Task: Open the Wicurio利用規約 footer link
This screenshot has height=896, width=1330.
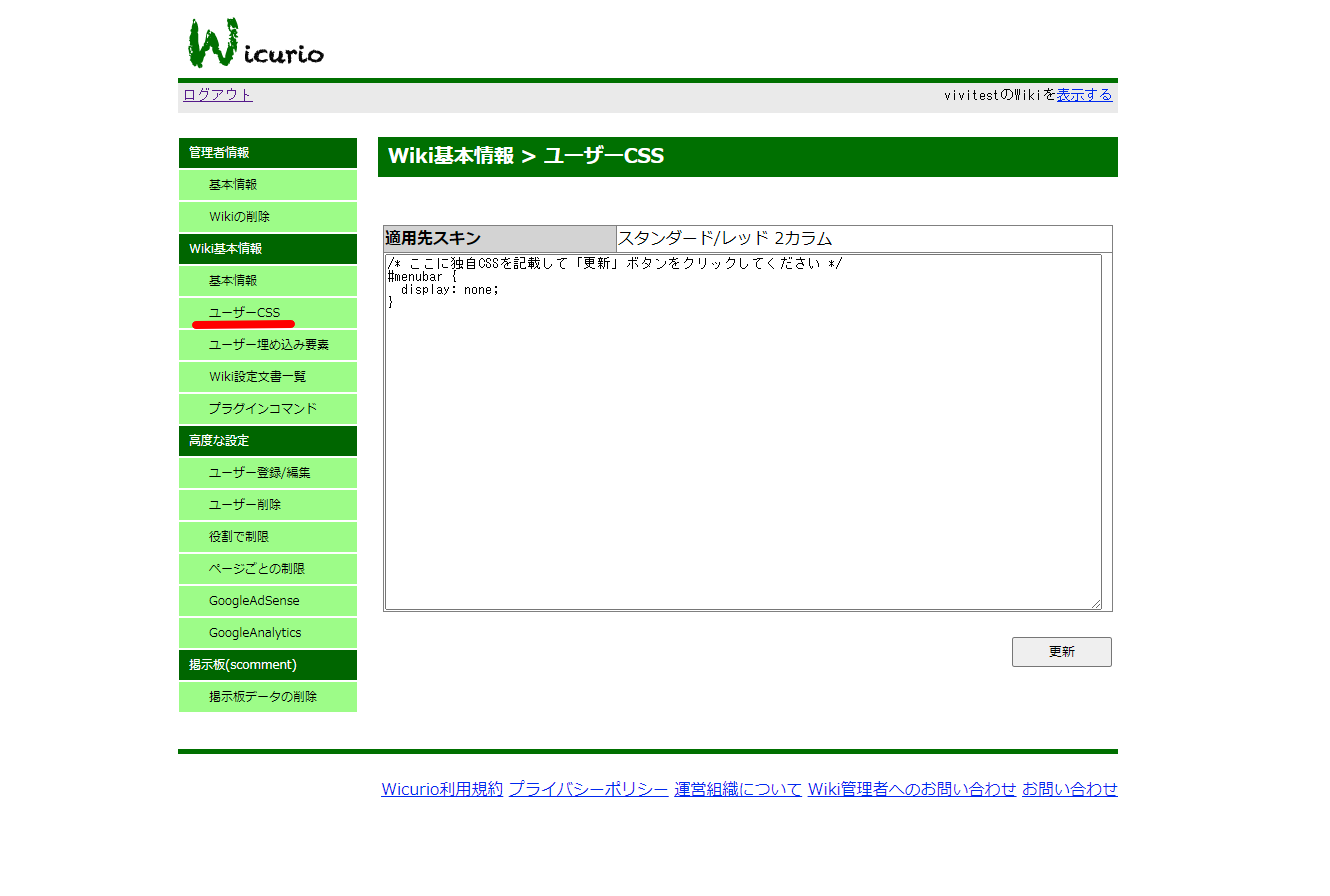Action: [x=441, y=789]
